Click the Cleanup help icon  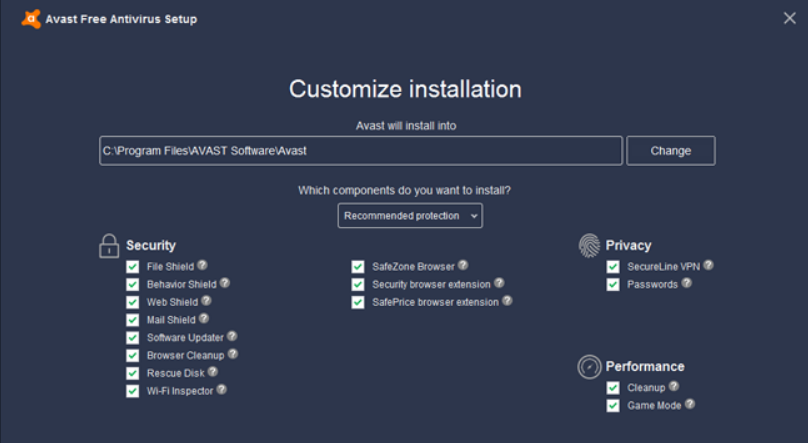click(674, 386)
